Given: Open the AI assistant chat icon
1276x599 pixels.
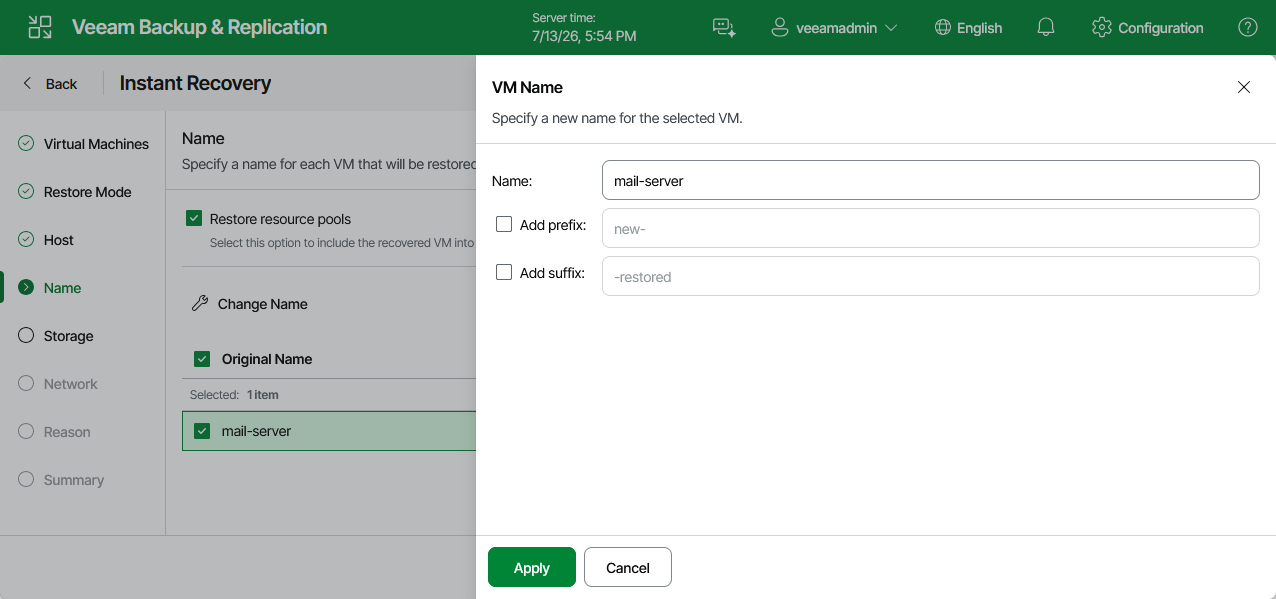Looking at the screenshot, I should tap(724, 28).
